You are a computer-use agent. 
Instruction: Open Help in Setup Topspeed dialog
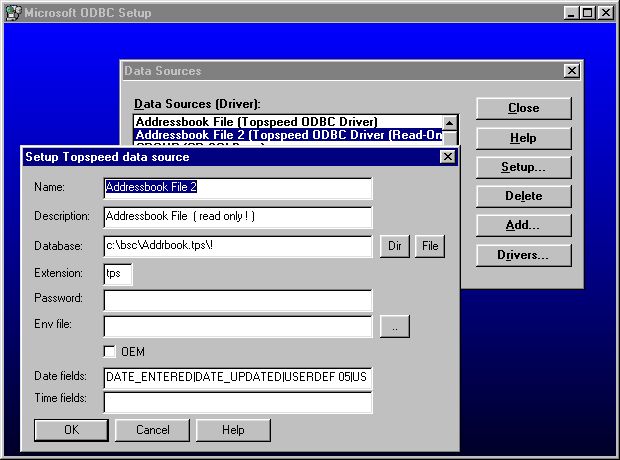(x=233, y=430)
